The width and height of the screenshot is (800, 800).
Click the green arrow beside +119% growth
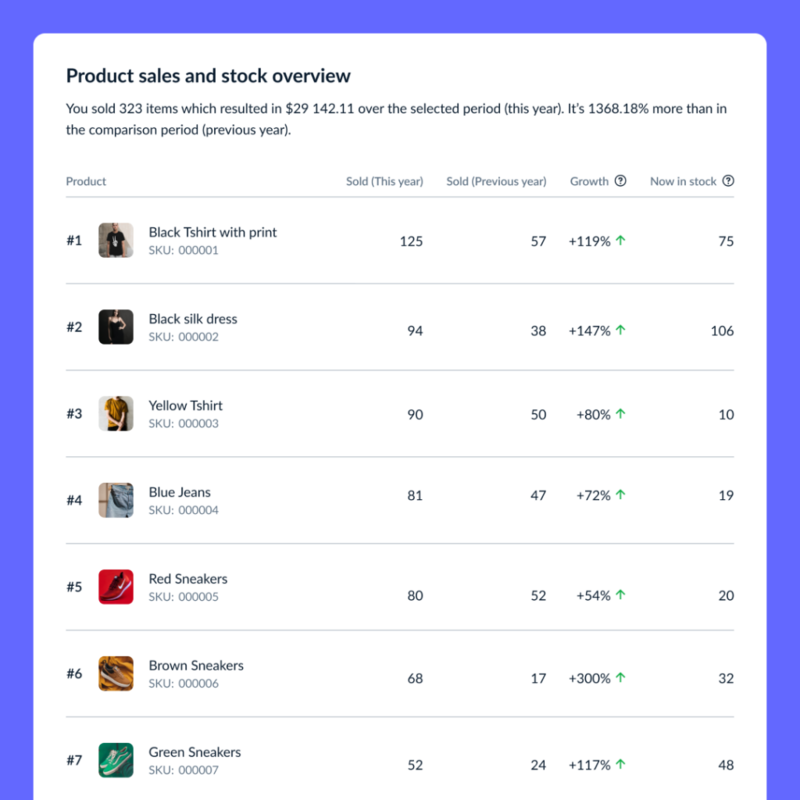coord(621,241)
